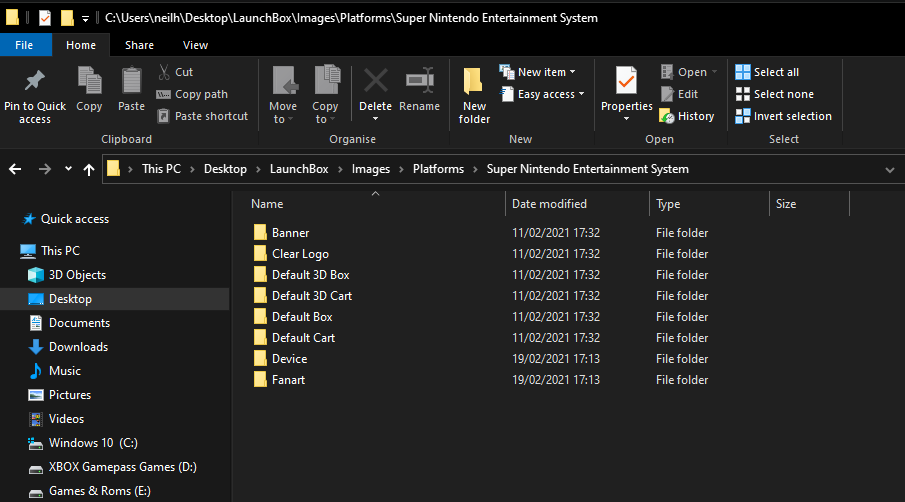Screen dimensions: 905x502
Task: Switch to the Share ribbon tab
Action: (139, 45)
